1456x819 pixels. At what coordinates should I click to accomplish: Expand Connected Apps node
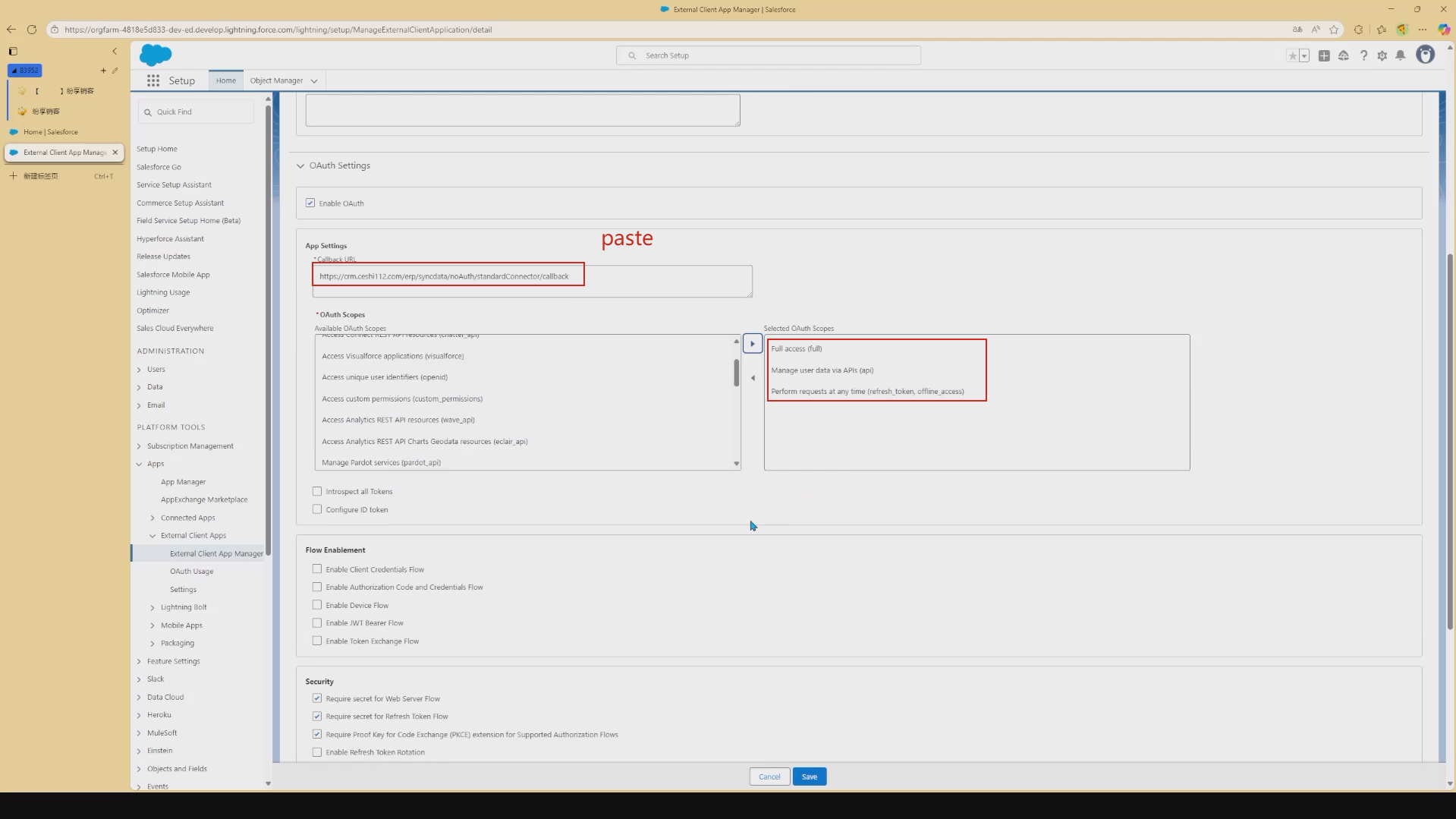[x=153, y=518]
